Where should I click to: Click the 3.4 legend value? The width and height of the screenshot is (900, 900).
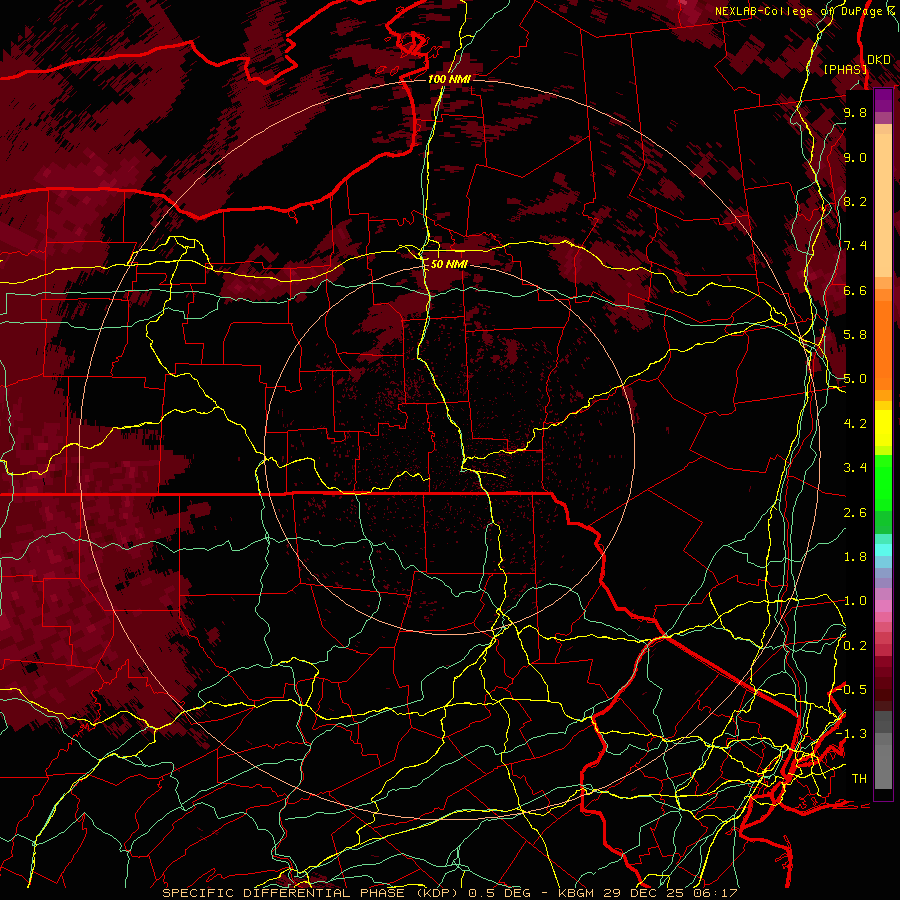point(855,468)
